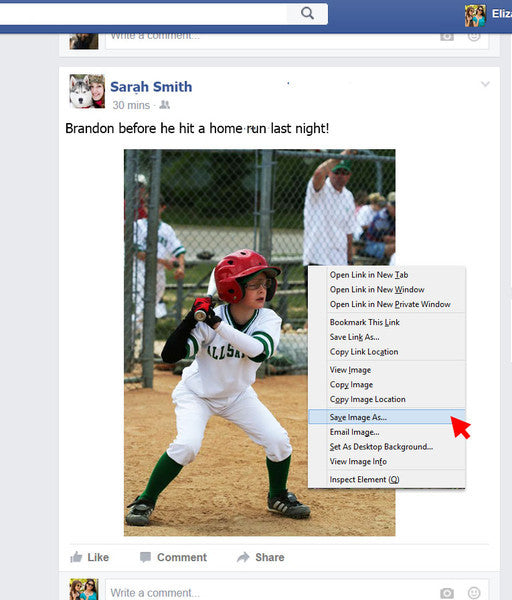Open the emoji picker in the bottom comment box
Image resolution: width=512 pixels, height=600 pixels.
click(x=474, y=593)
